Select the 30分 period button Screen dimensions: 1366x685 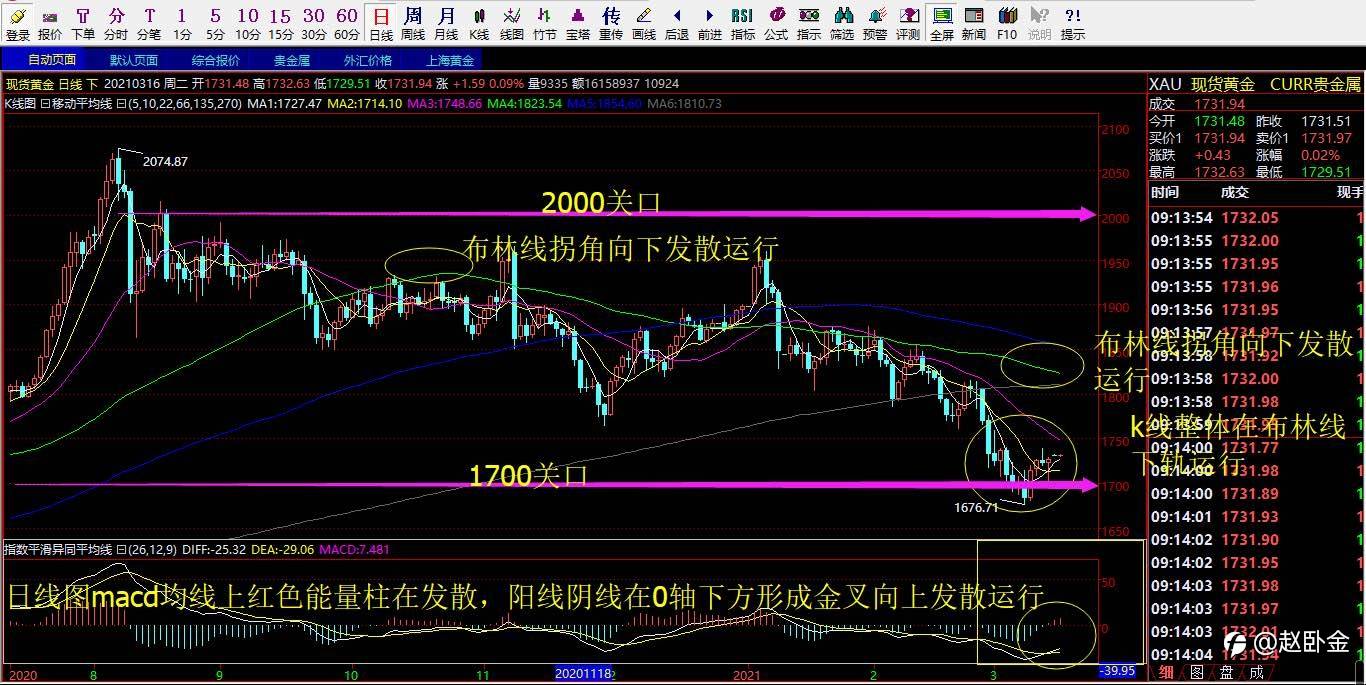point(314,22)
